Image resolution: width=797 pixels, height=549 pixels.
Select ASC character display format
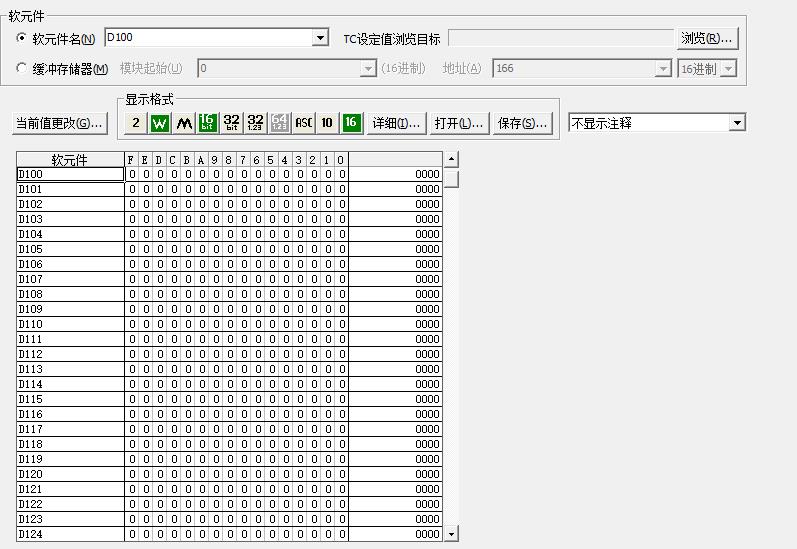coord(303,123)
